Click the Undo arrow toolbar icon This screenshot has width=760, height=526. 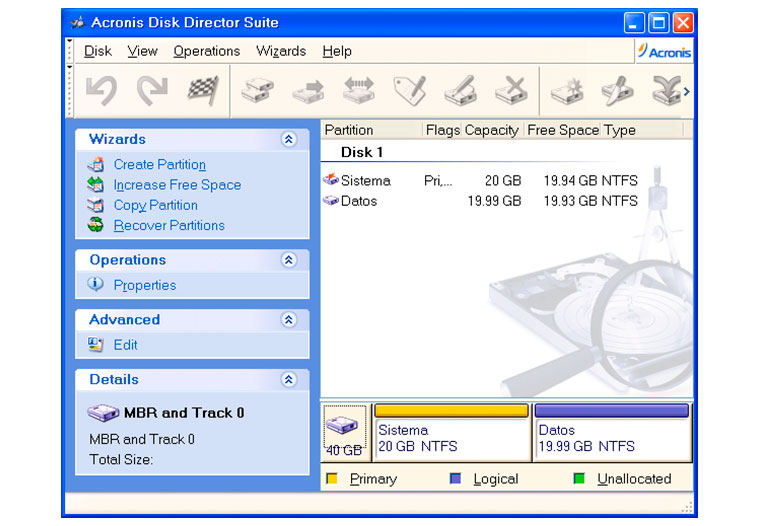pyautogui.click(x=101, y=91)
